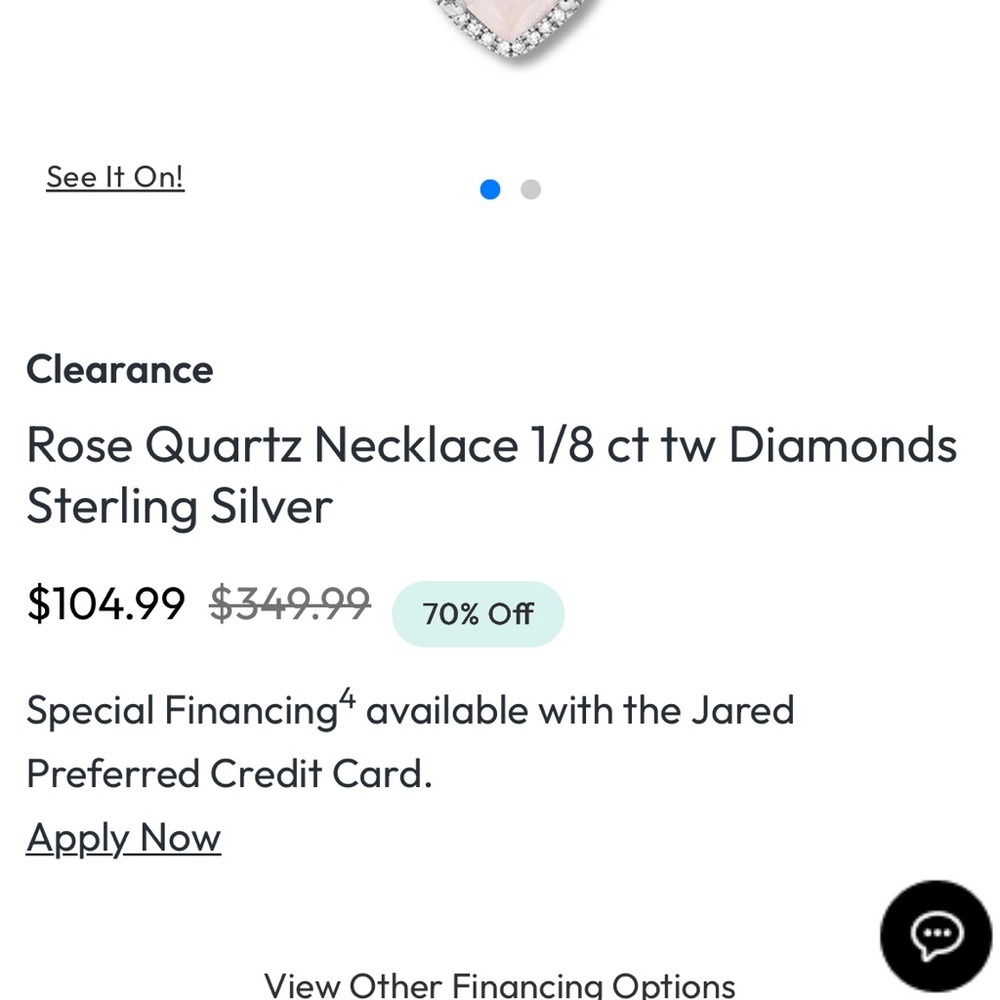The height and width of the screenshot is (1000, 1000).
Task: Click the Clearance label
Action: click(x=119, y=370)
